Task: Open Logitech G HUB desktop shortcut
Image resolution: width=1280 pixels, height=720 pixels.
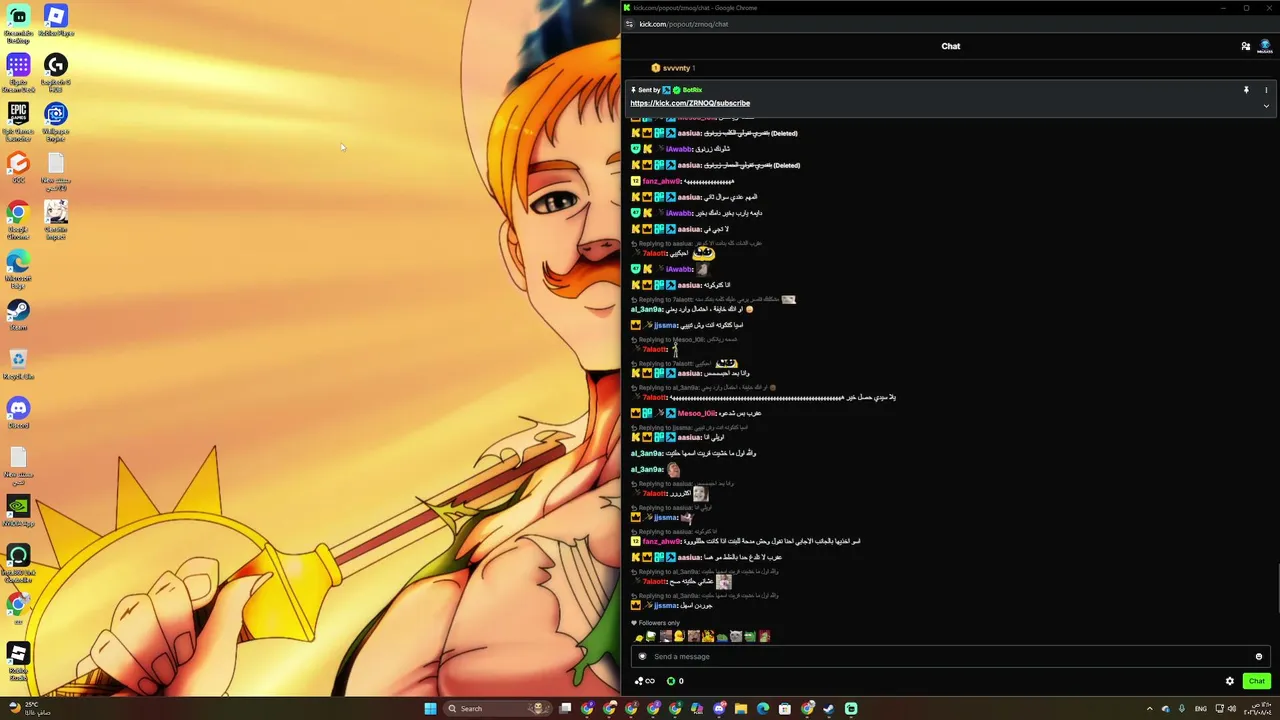Action: coord(56,71)
